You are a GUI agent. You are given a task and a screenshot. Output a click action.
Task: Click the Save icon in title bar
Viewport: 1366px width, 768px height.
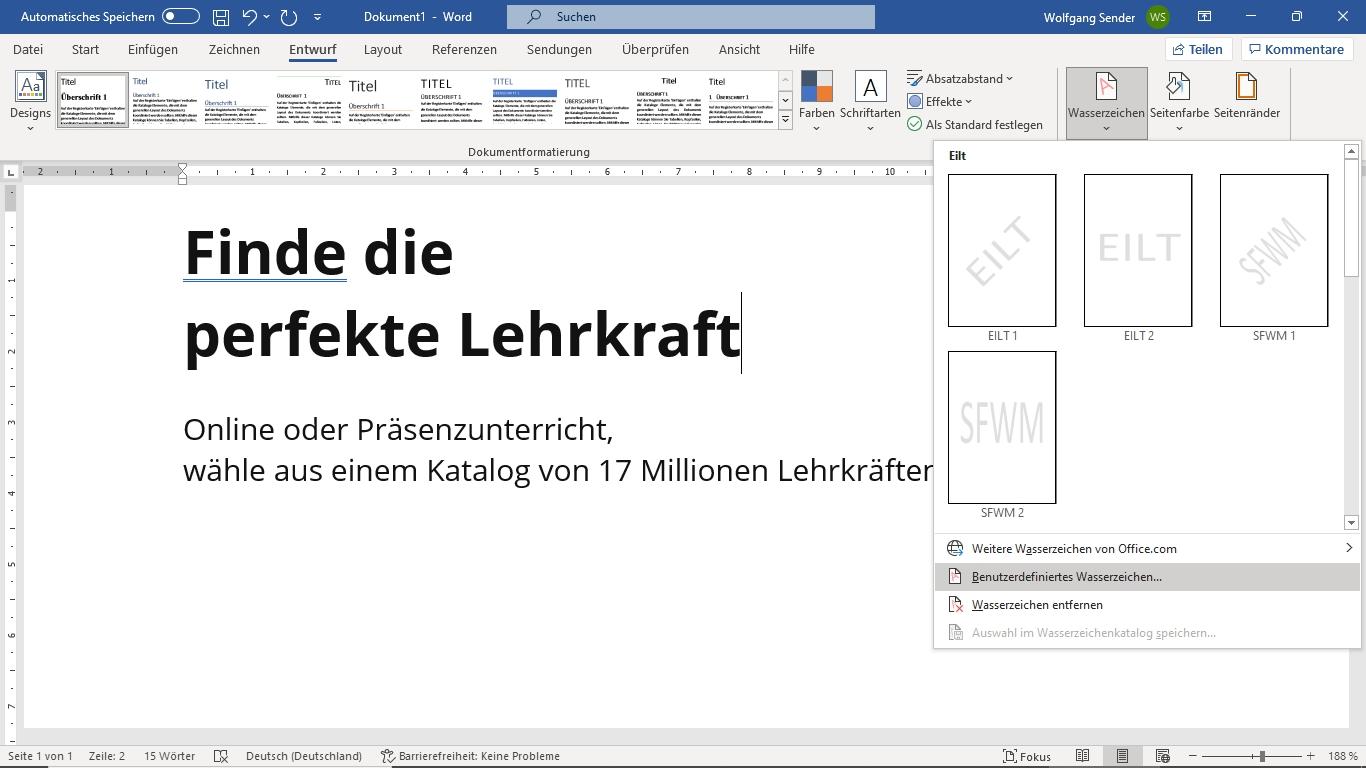coord(221,17)
